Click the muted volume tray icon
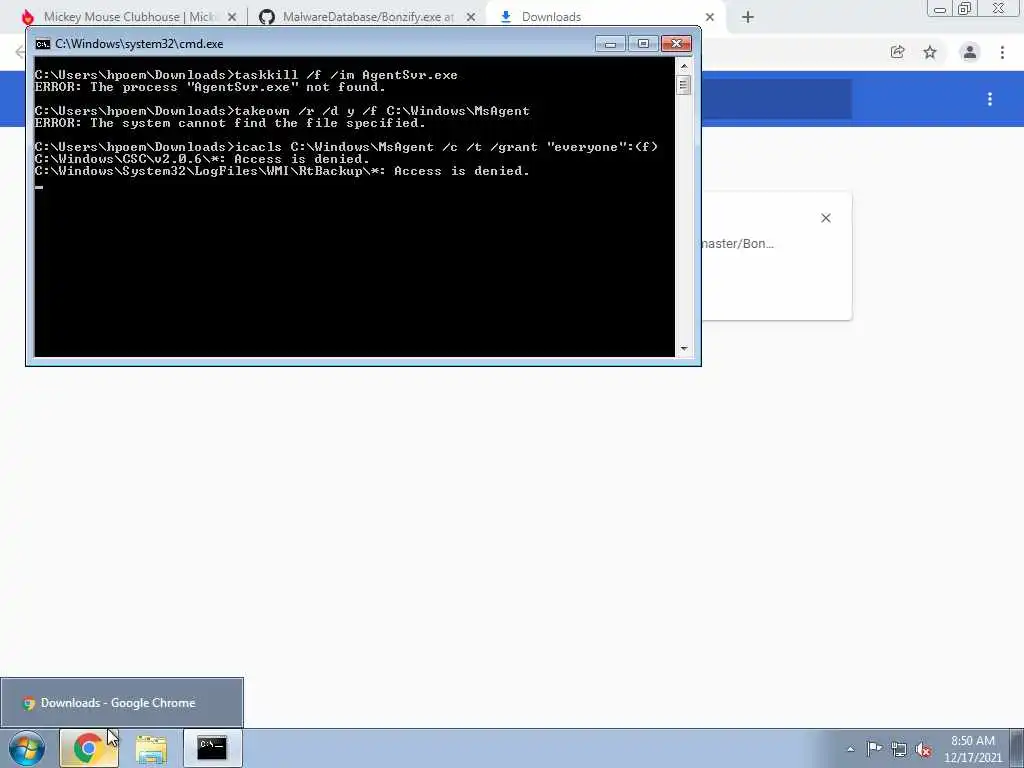 coord(923,749)
